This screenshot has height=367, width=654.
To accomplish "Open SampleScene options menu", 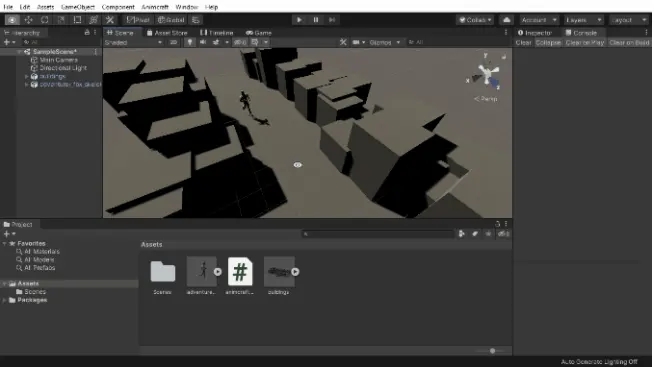I will pos(96,52).
